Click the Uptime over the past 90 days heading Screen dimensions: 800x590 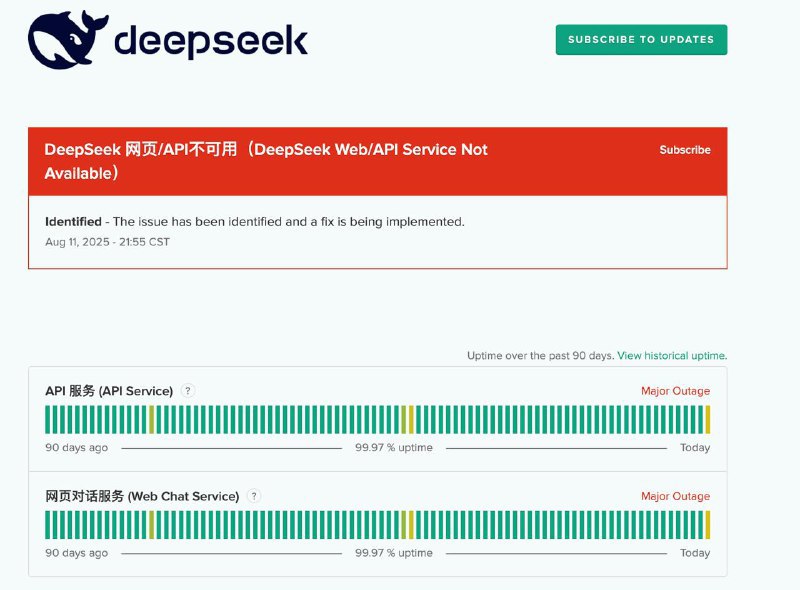[538, 355]
